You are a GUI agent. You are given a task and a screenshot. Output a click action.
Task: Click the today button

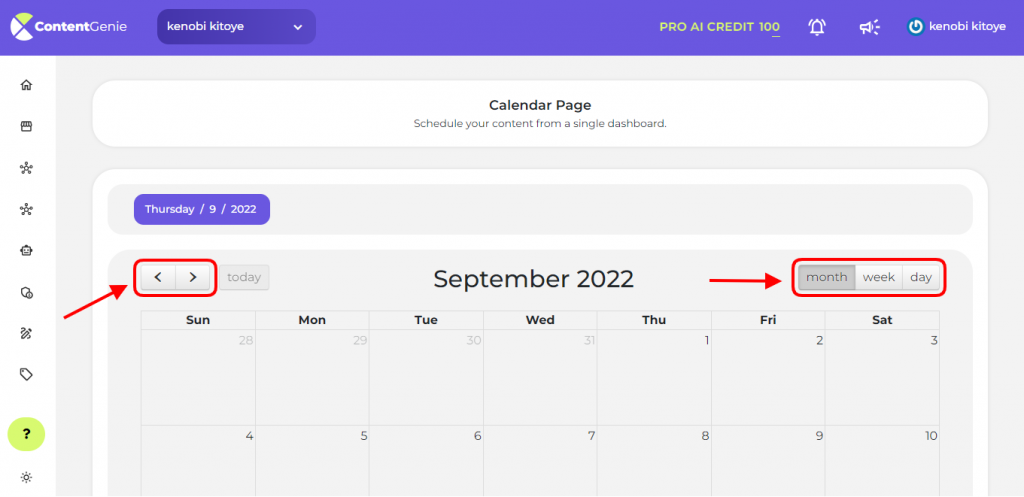point(244,277)
